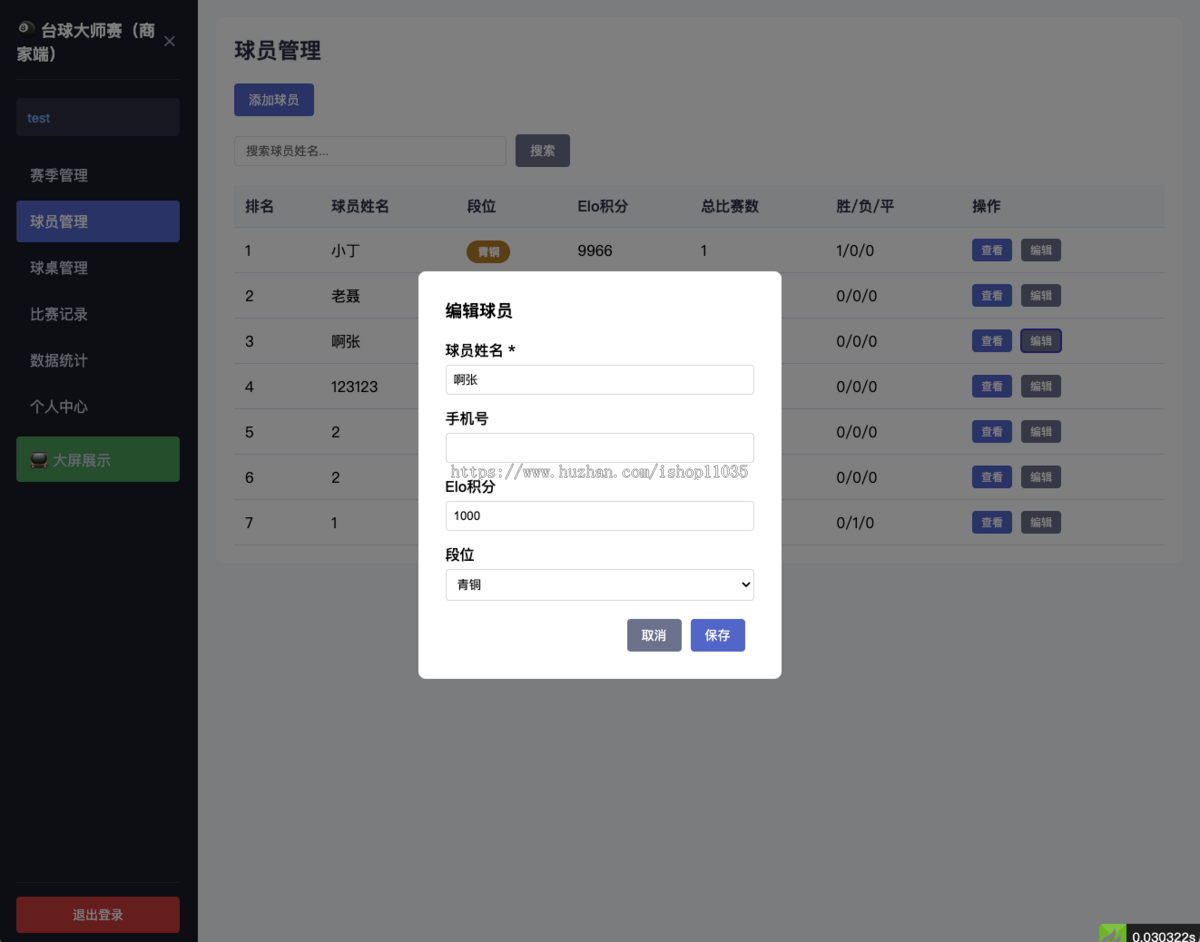This screenshot has width=1200, height=942.
Task: Click 保存 to save player
Action: click(x=718, y=635)
